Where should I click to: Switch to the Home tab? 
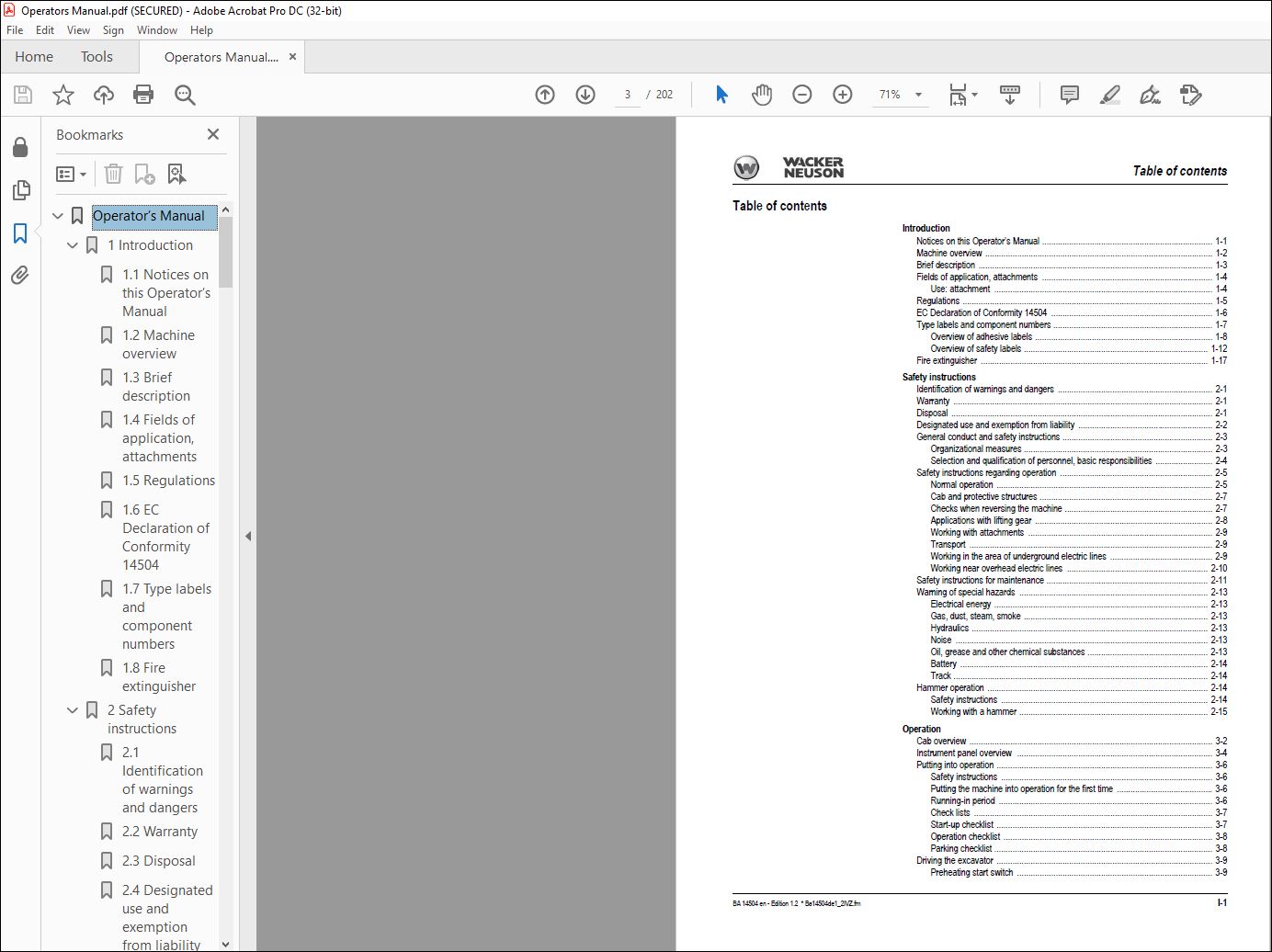click(34, 57)
